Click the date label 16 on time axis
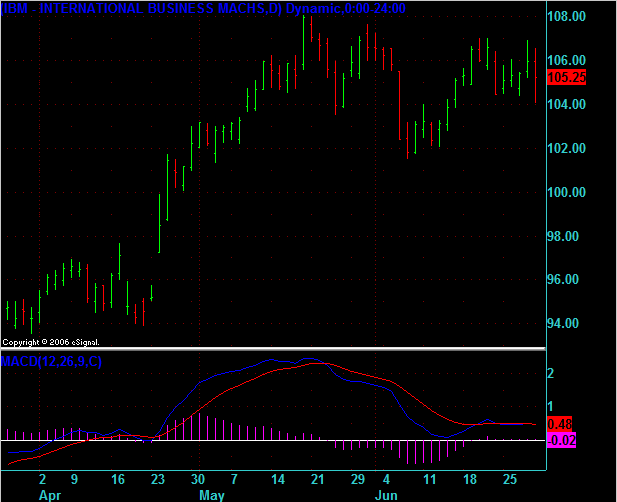This screenshot has height=502, width=617. (x=118, y=479)
